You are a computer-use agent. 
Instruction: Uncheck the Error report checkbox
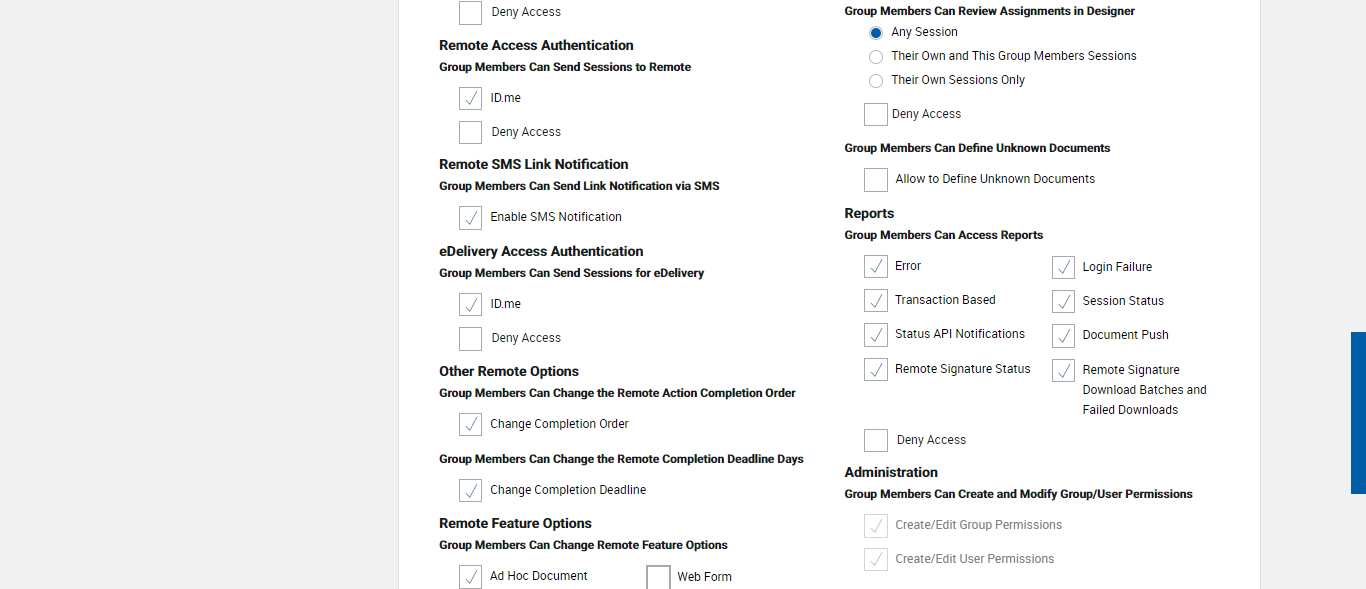(876, 267)
